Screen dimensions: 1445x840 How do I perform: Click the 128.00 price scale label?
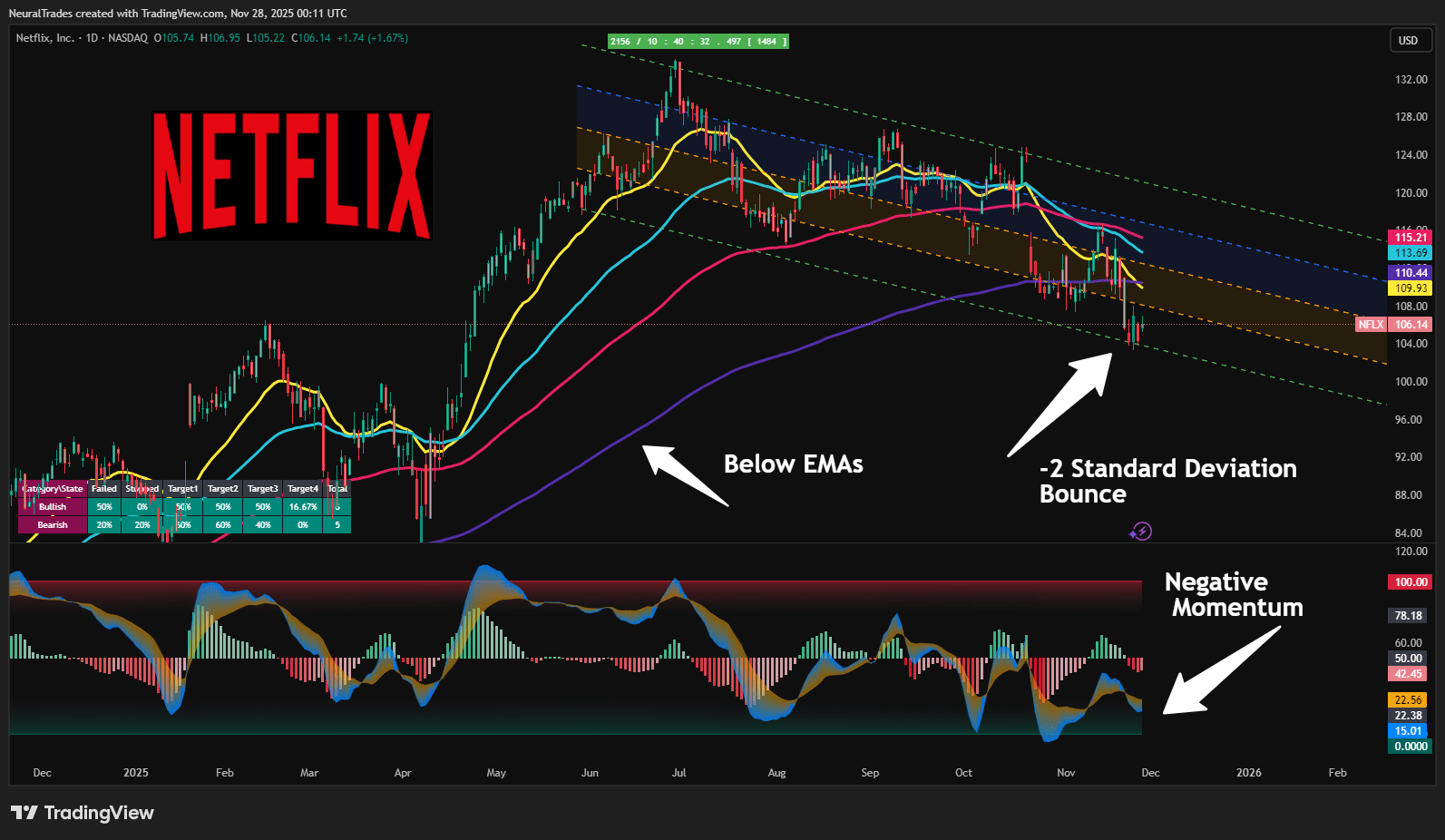pos(1411,117)
